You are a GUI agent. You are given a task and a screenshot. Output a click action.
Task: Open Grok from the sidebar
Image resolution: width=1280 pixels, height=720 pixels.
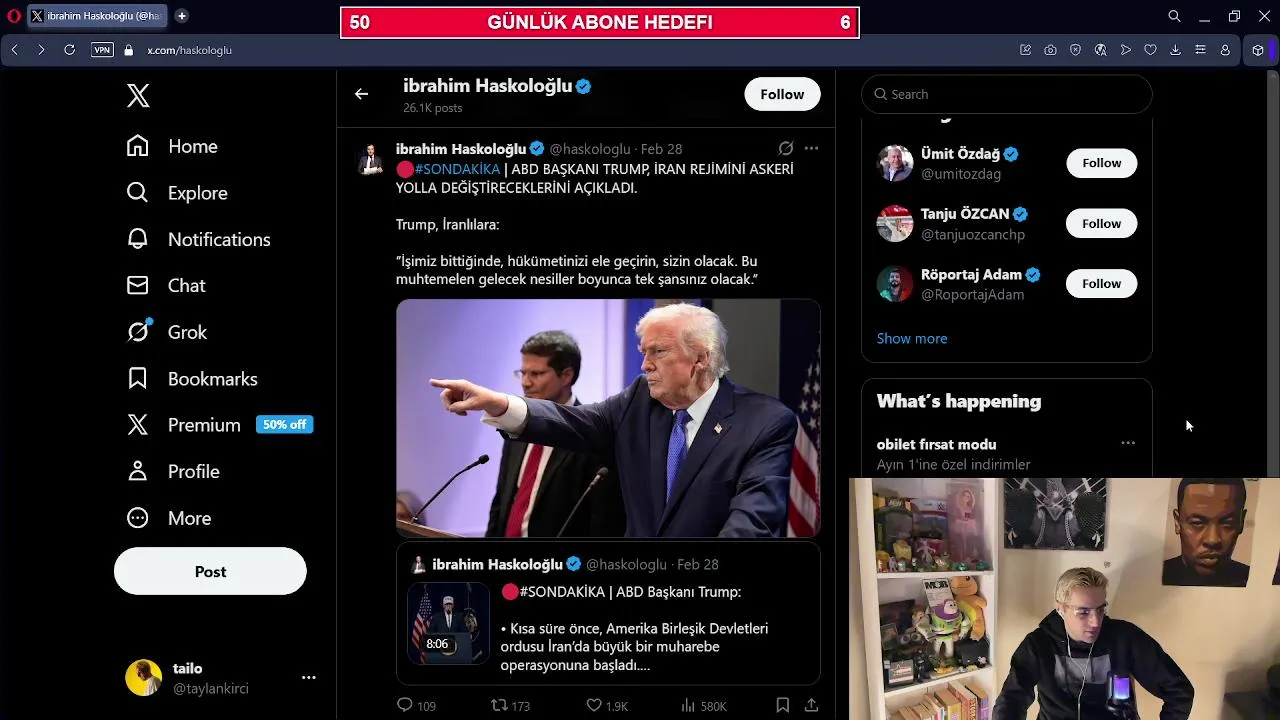coord(167,332)
